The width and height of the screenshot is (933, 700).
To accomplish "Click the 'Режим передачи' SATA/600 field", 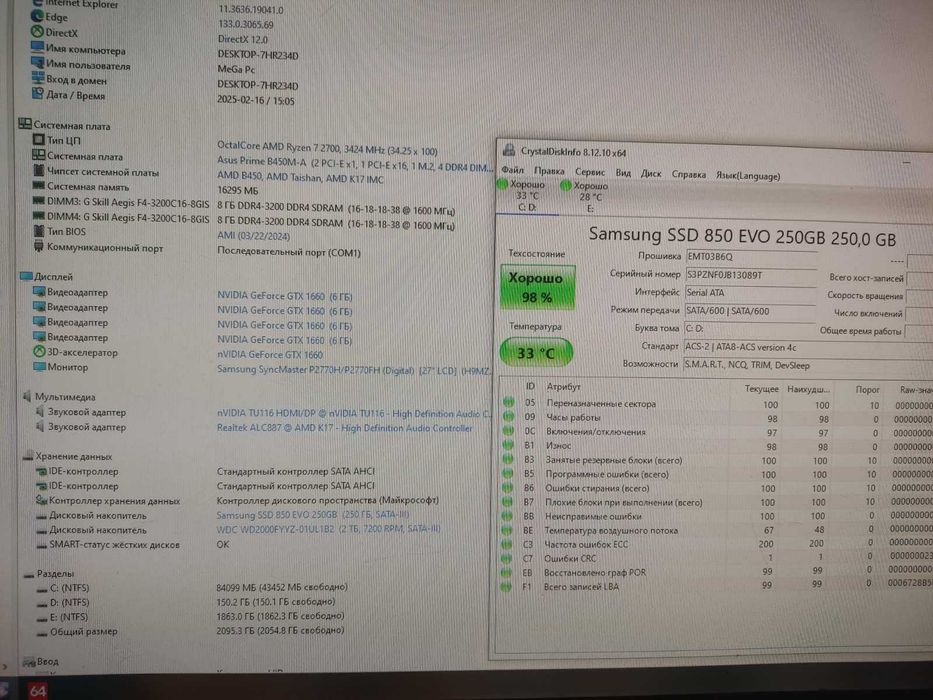I will [749, 311].
